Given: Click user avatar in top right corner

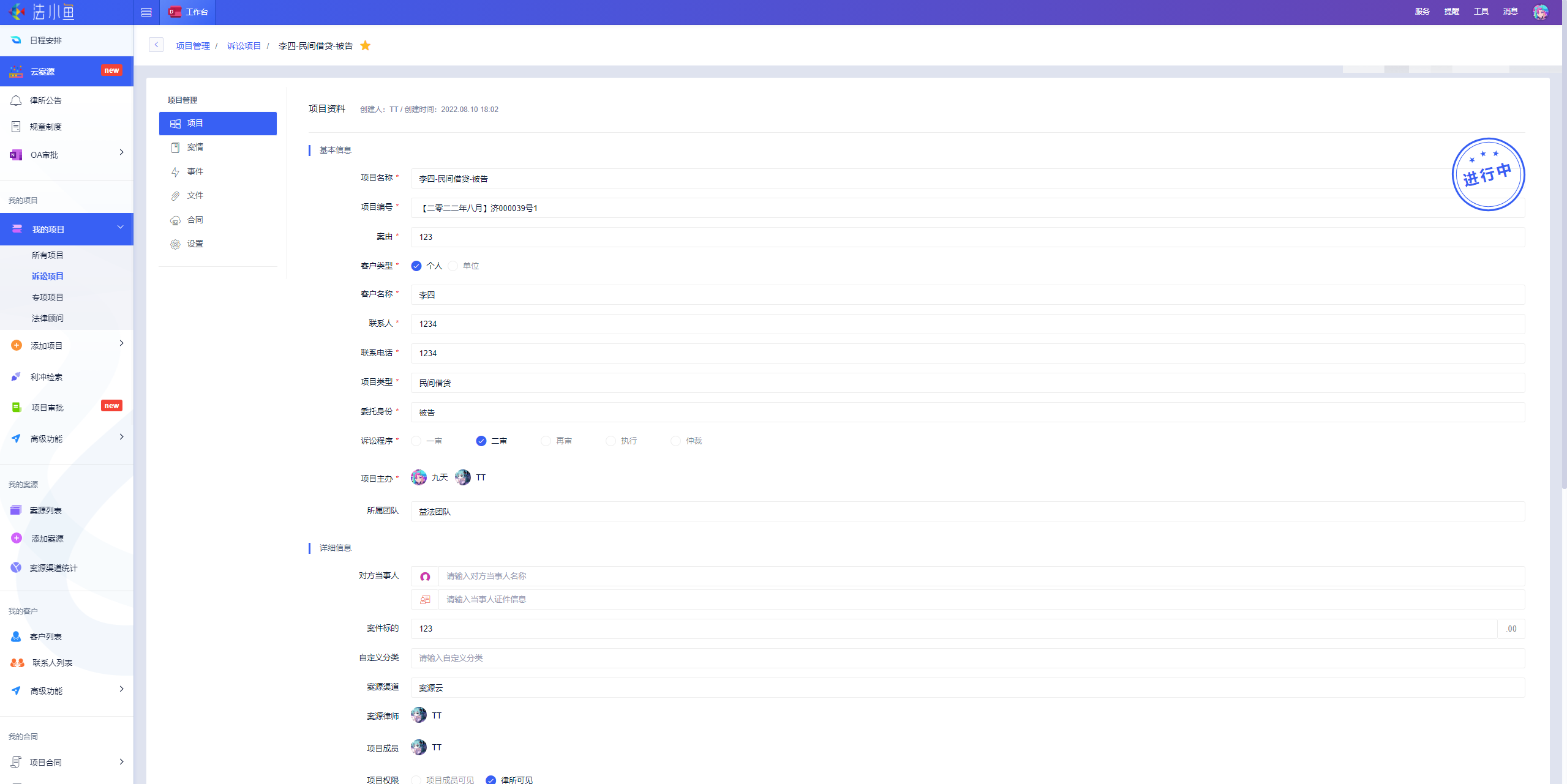Looking at the screenshot, I should click(1541, 12).
